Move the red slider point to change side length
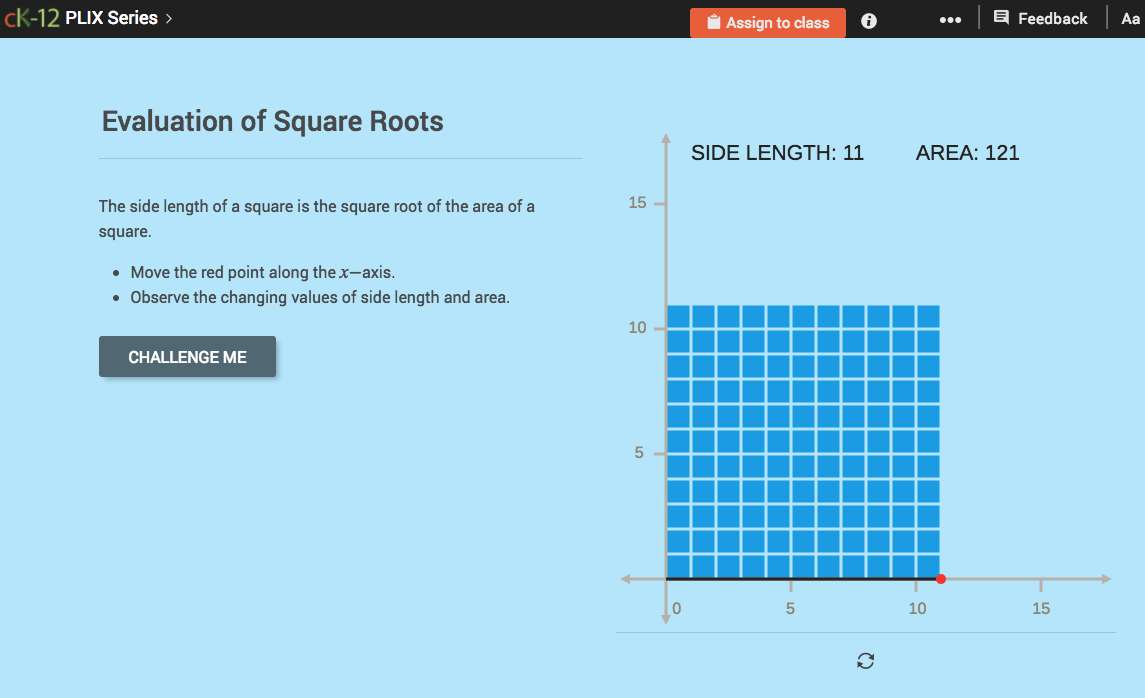 tap(941, 578)
